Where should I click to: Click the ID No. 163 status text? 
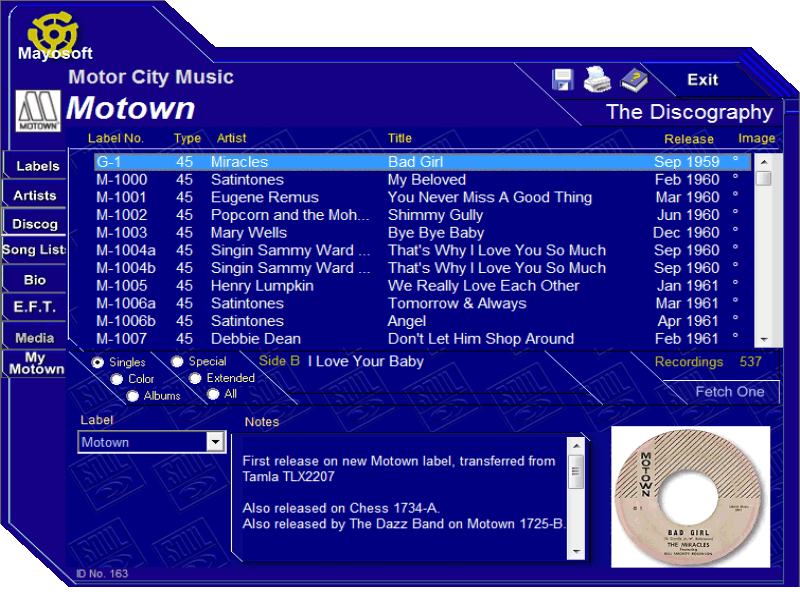[x=102, y=573]
